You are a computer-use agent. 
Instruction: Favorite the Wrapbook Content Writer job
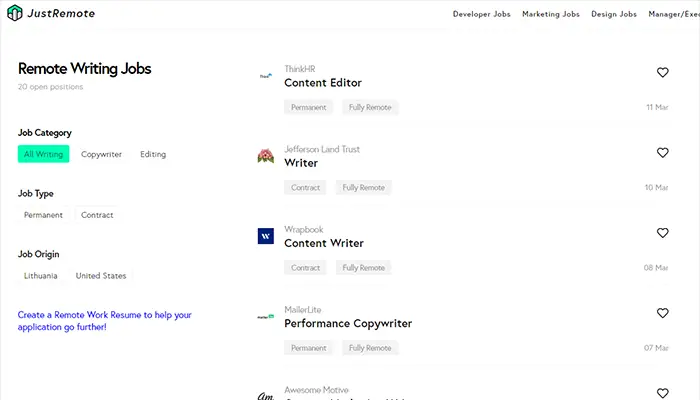tap(662, 233)
